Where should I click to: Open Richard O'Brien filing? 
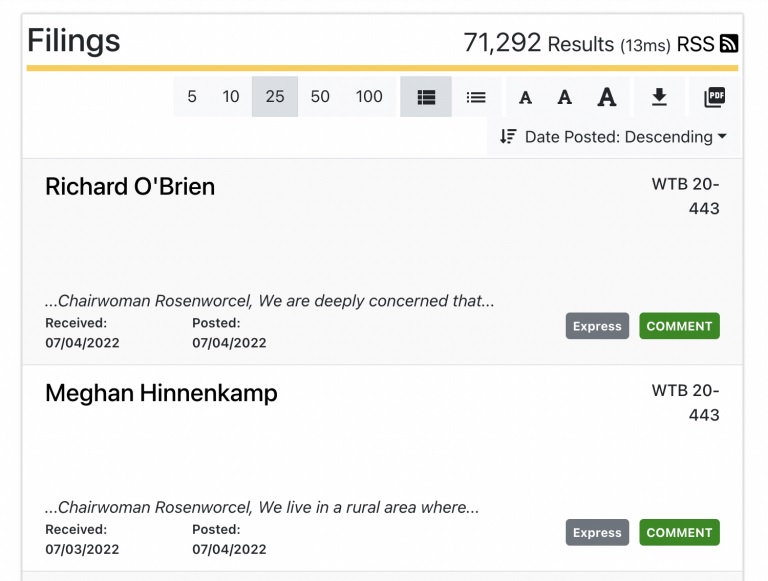tap(130, 187)
